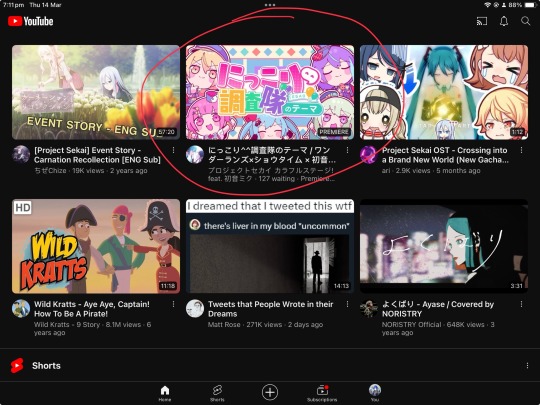Open more options for Tweets in Dreams video
The height and width of the screenshot is (405, 540).
347,304
